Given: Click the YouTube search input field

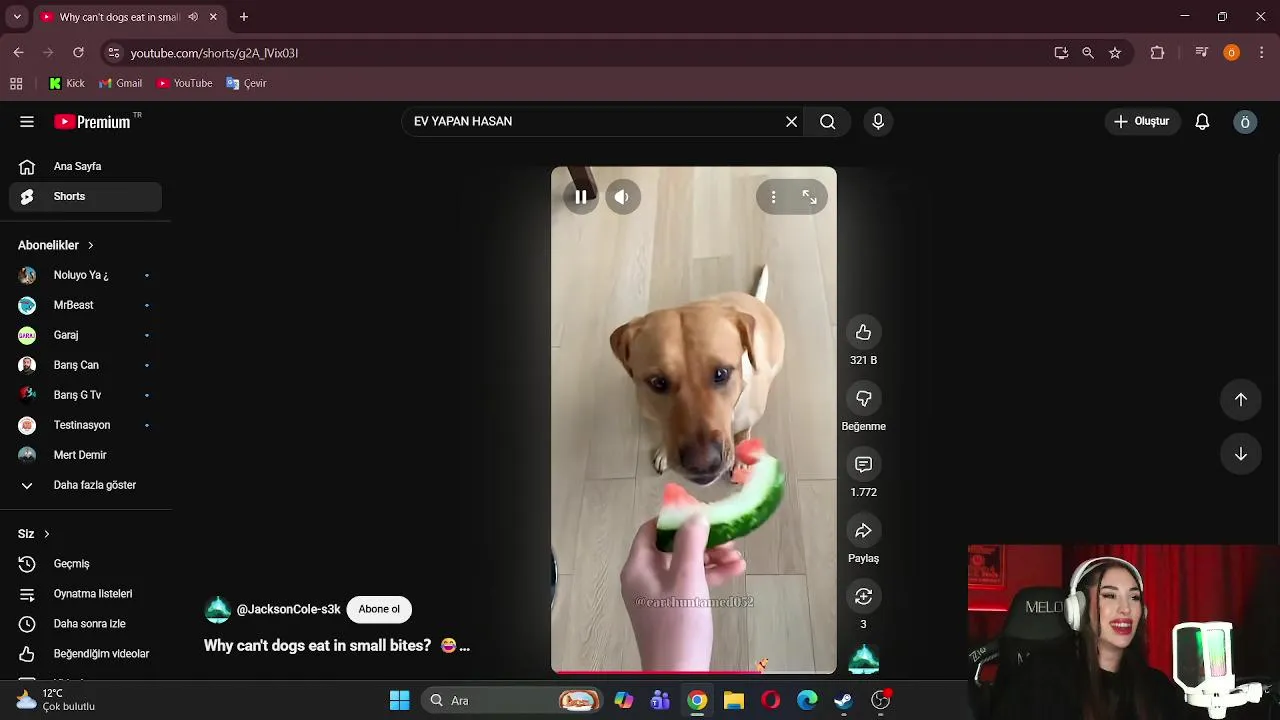Looking at the screenshot, I should [x=594, y=122].
